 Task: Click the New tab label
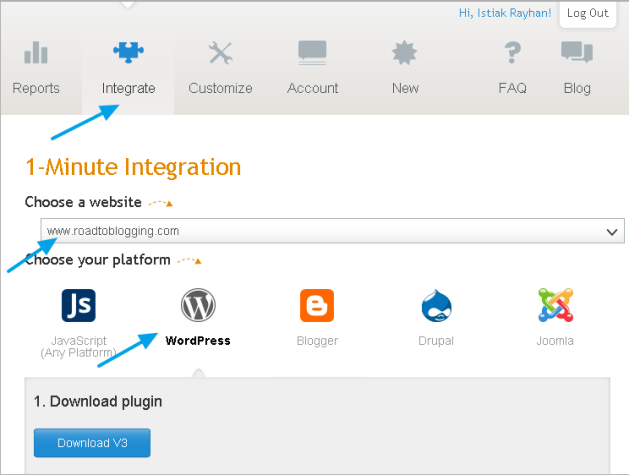tap(405, 88)
